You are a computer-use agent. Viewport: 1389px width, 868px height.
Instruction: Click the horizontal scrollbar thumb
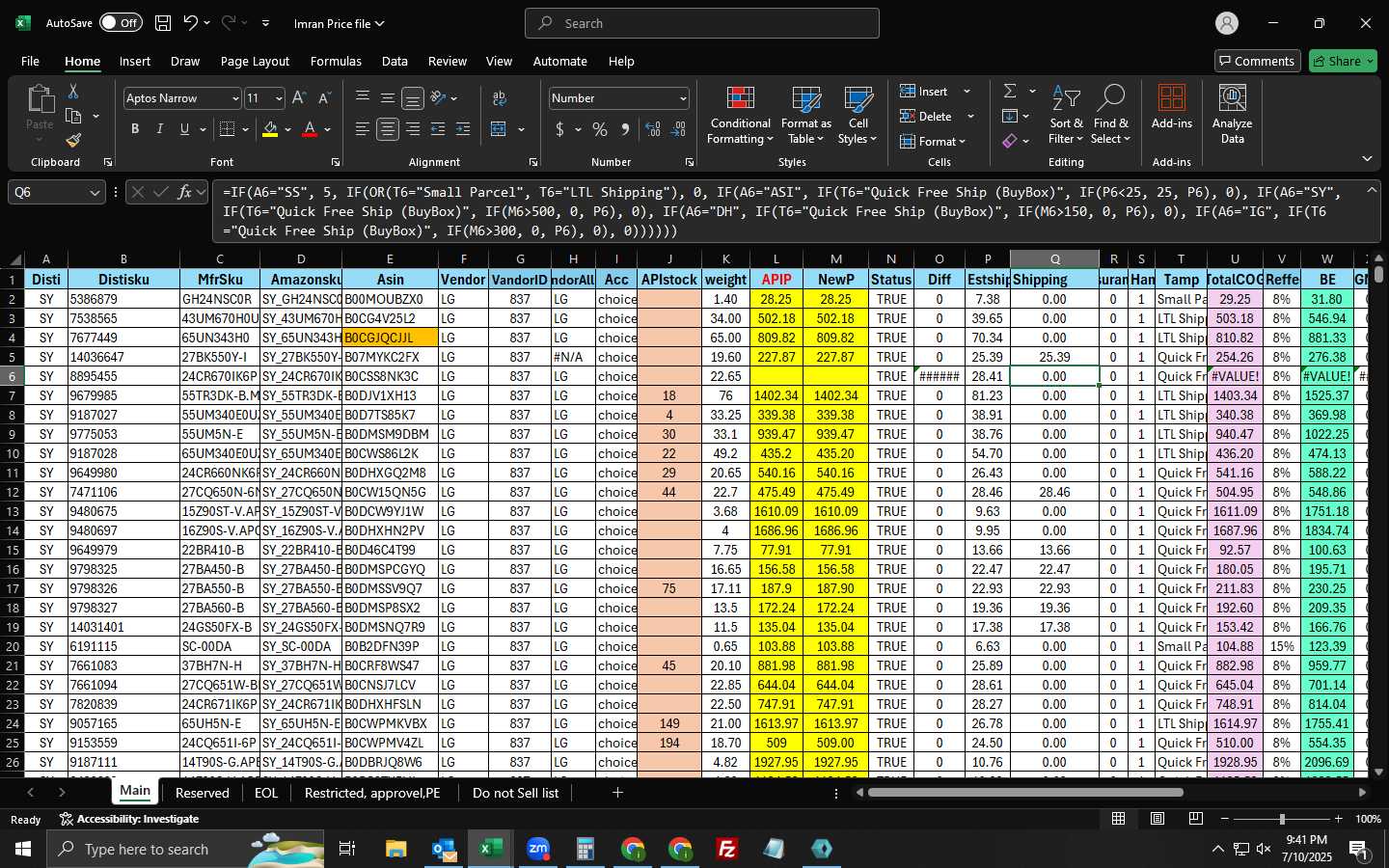(1025, 793)
